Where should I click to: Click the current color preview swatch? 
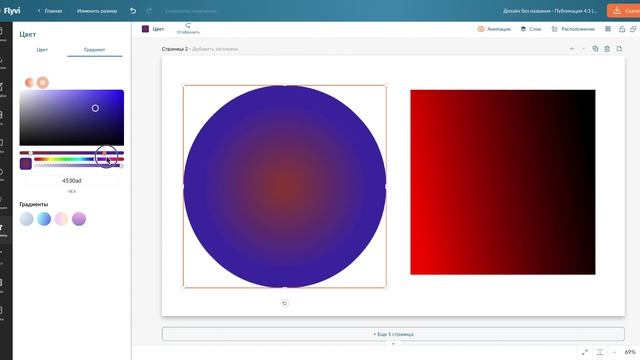[26, 164]
